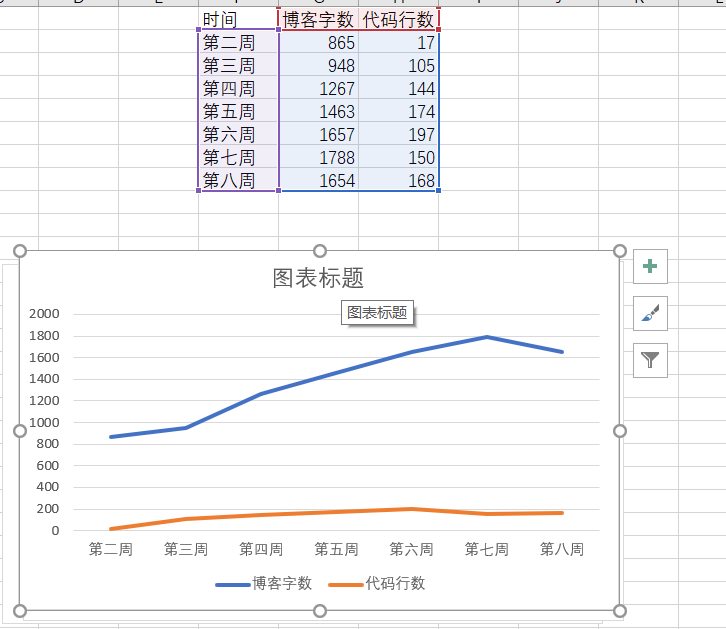Select cell with value 150
Viewport: 726px width, 629px height.
(x=399, y=157)
